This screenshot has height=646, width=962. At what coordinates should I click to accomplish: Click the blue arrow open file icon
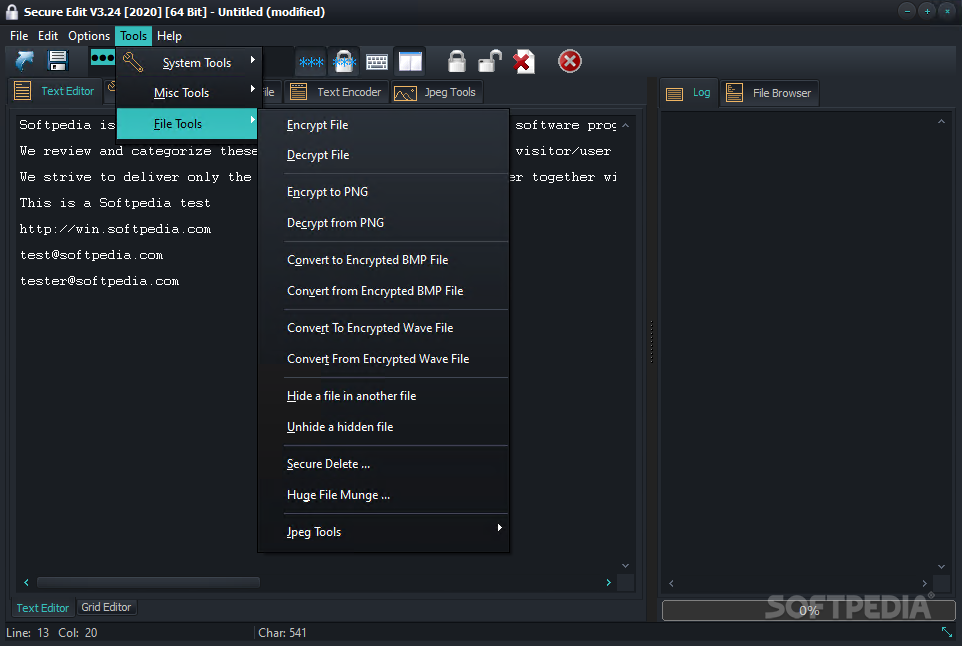25,61
